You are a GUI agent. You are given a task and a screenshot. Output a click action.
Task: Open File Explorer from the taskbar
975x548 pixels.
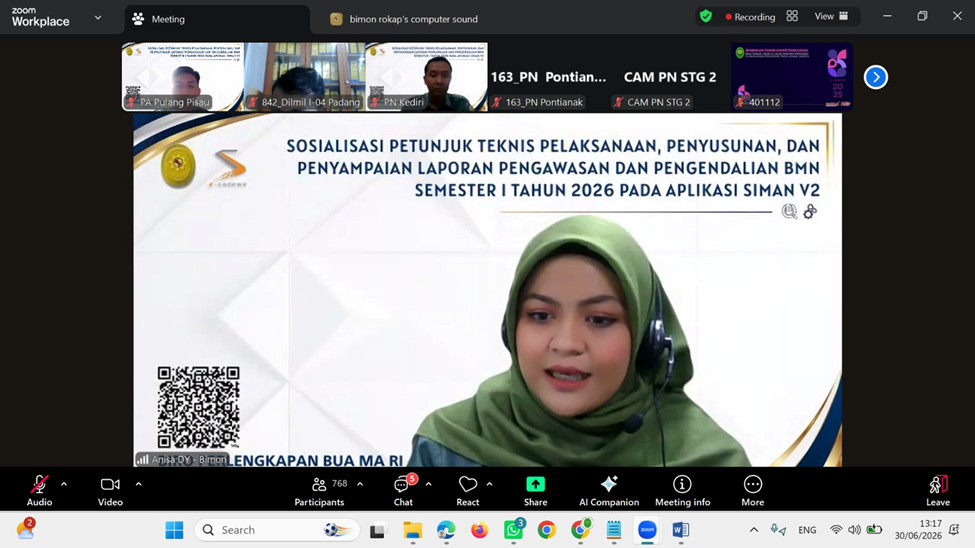[x=412, y=530]
